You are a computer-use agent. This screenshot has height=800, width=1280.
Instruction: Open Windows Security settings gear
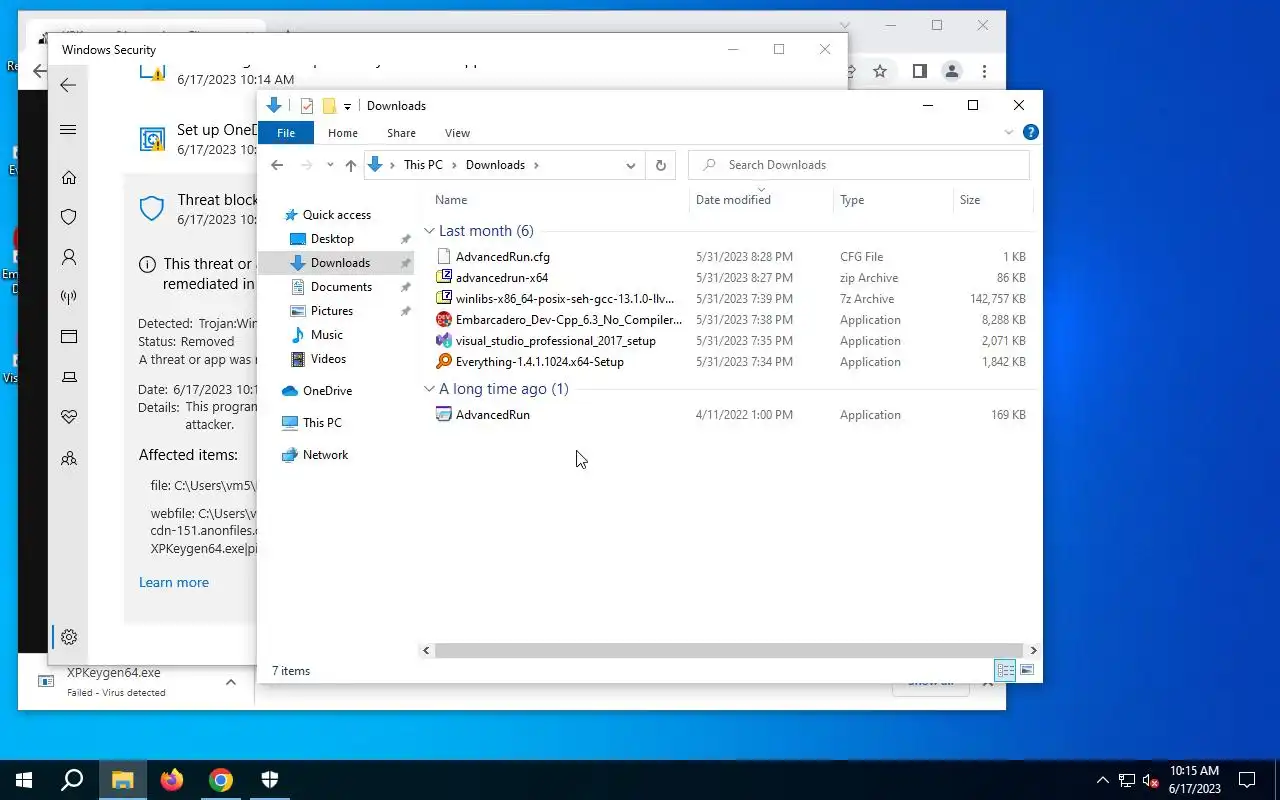[69, 637]
